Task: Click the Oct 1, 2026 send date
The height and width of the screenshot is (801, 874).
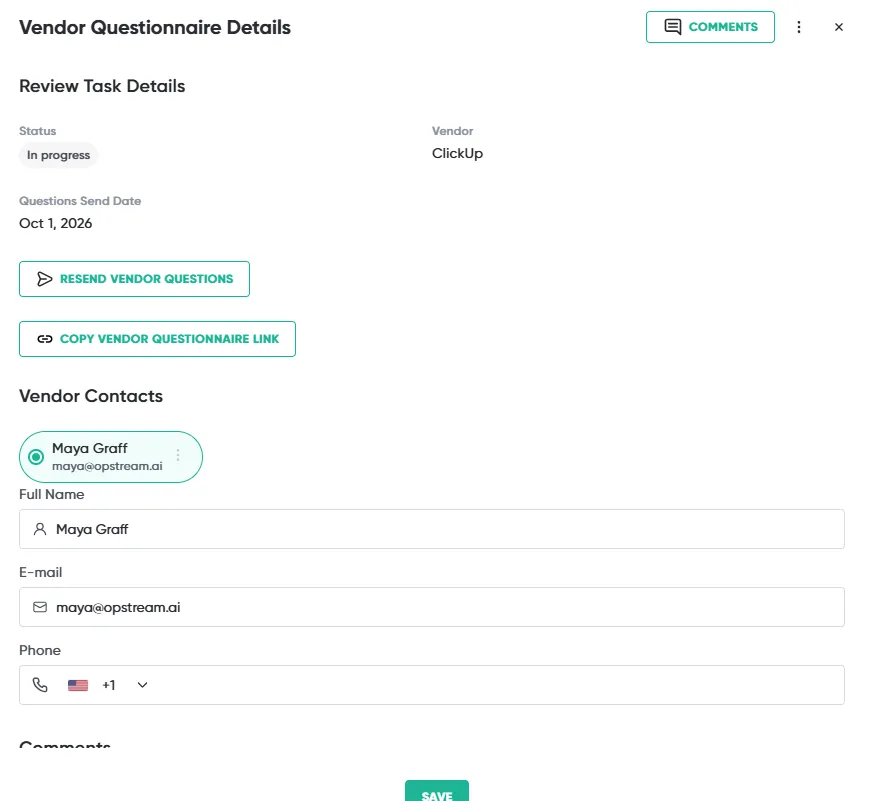Action: (56, 224)
